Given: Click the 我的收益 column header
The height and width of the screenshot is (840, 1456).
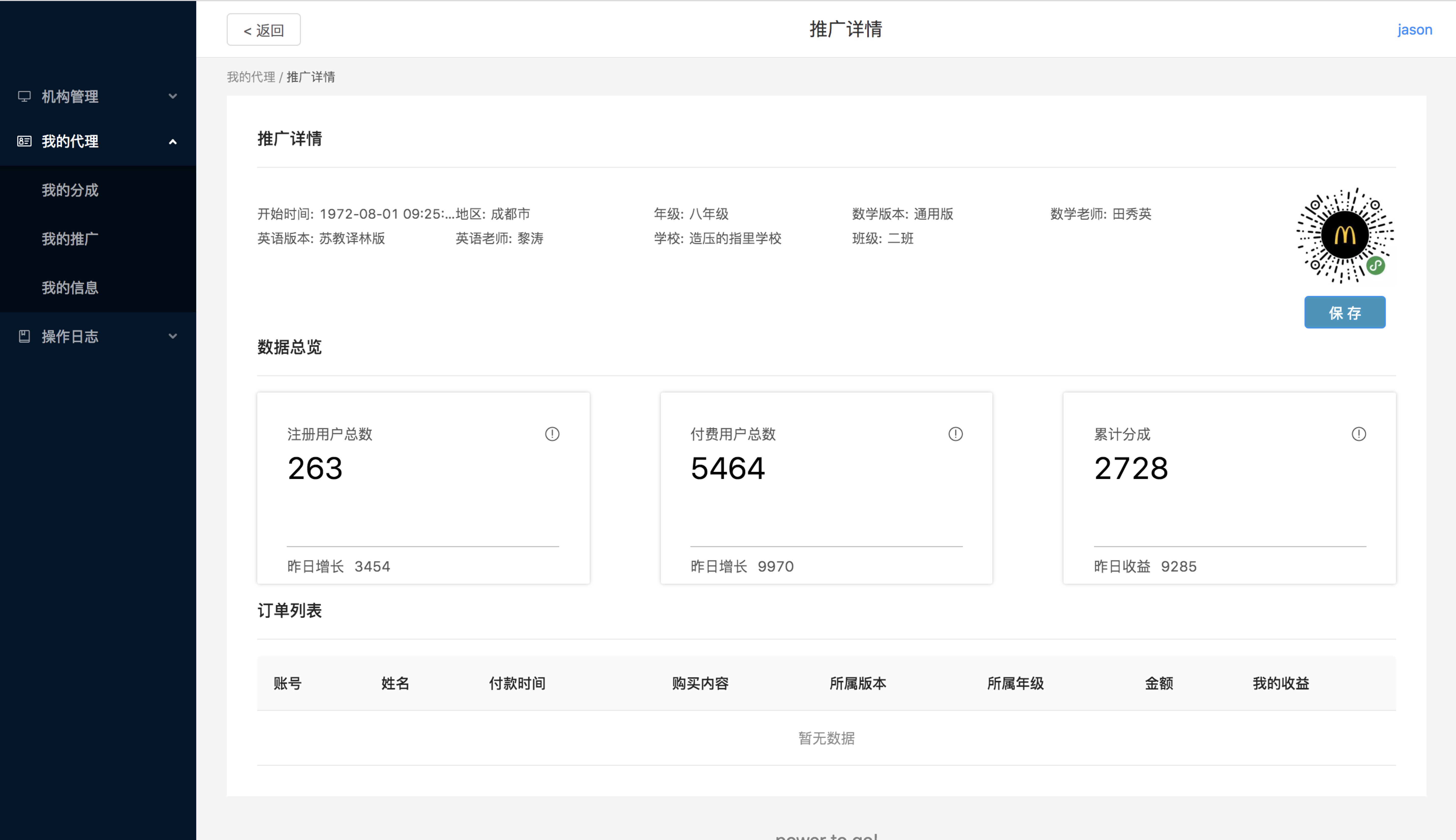Looking at the screenshot, I should click(x=1280, y=684).
